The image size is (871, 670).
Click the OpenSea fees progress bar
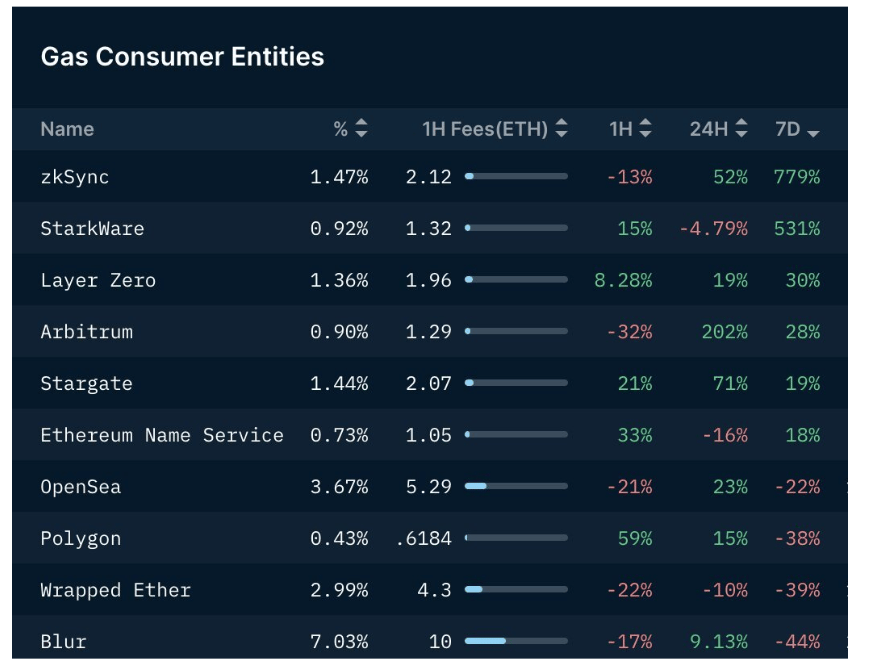(x=516, y=487)
